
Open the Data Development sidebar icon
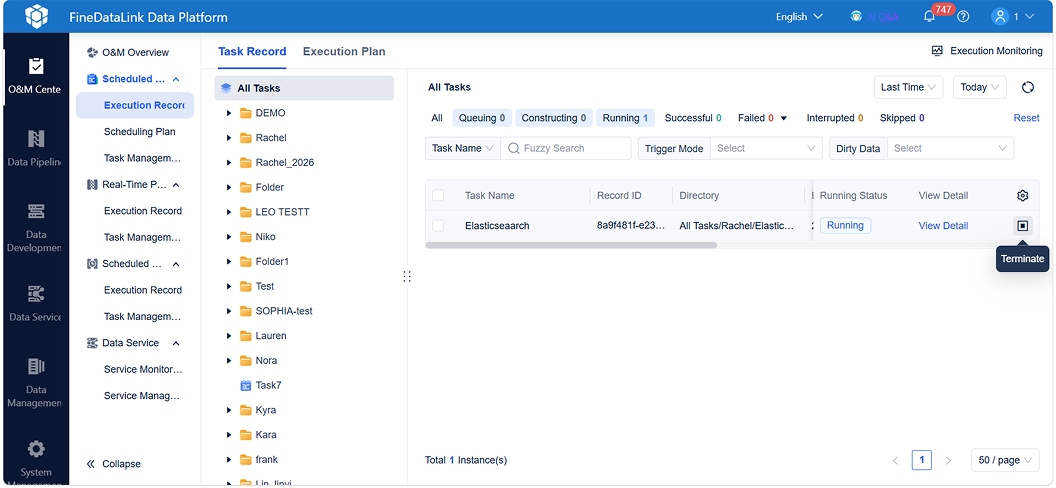36,211
